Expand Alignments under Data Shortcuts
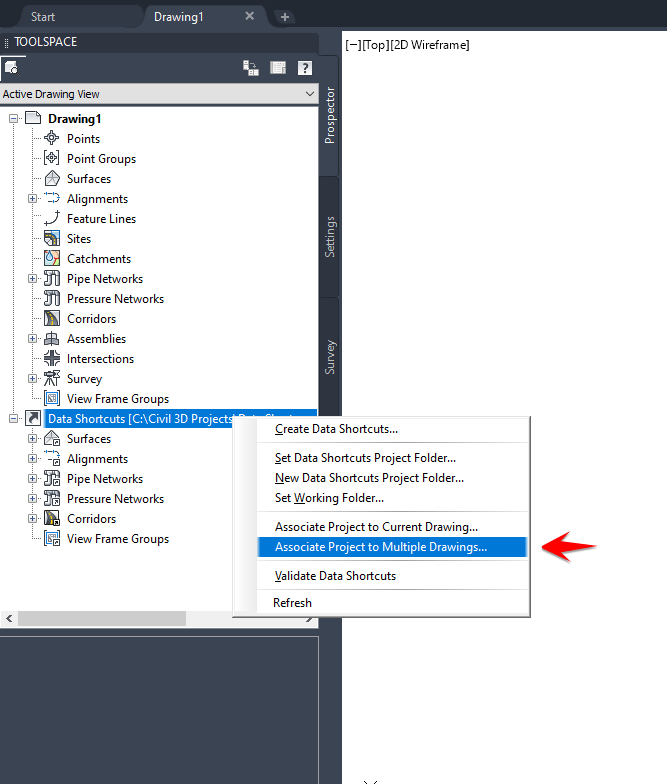The height and width of the screenshot is (784, 667). pyautogui.click(x=32, y=458)
